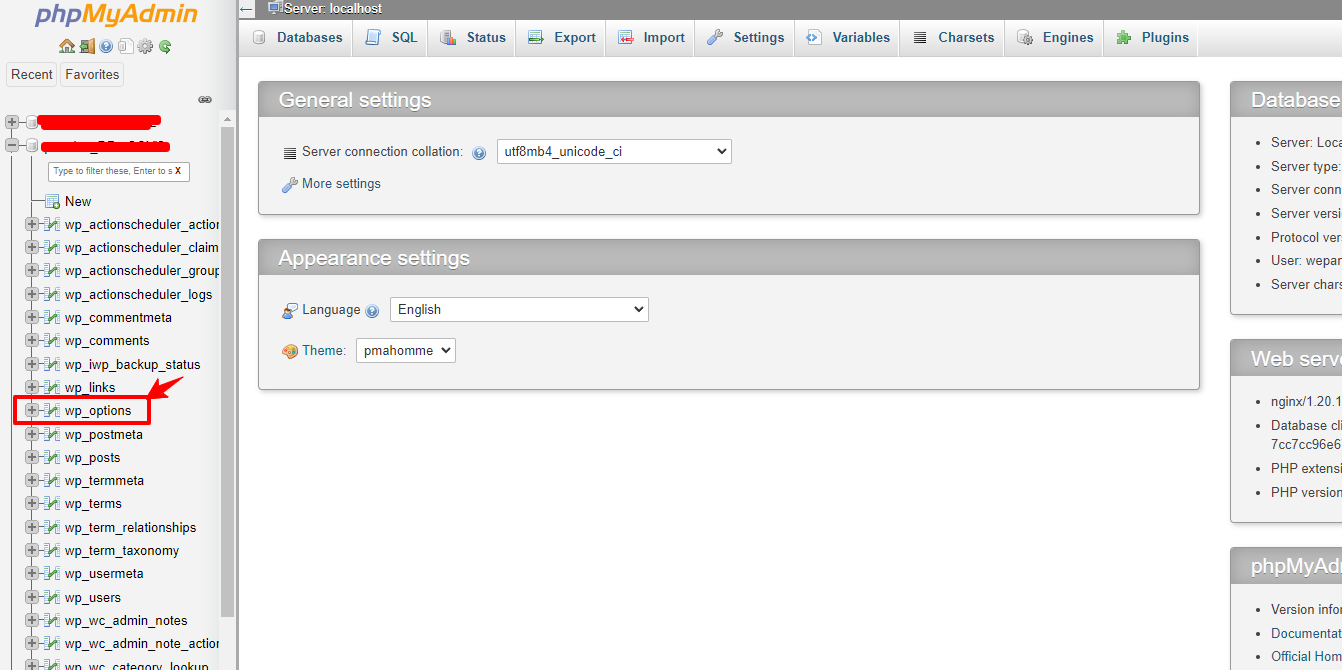The width and height of the screenshot is (1342, 670).
Task: Click table icon of wp_commentmeta
Action: (52, 317)
